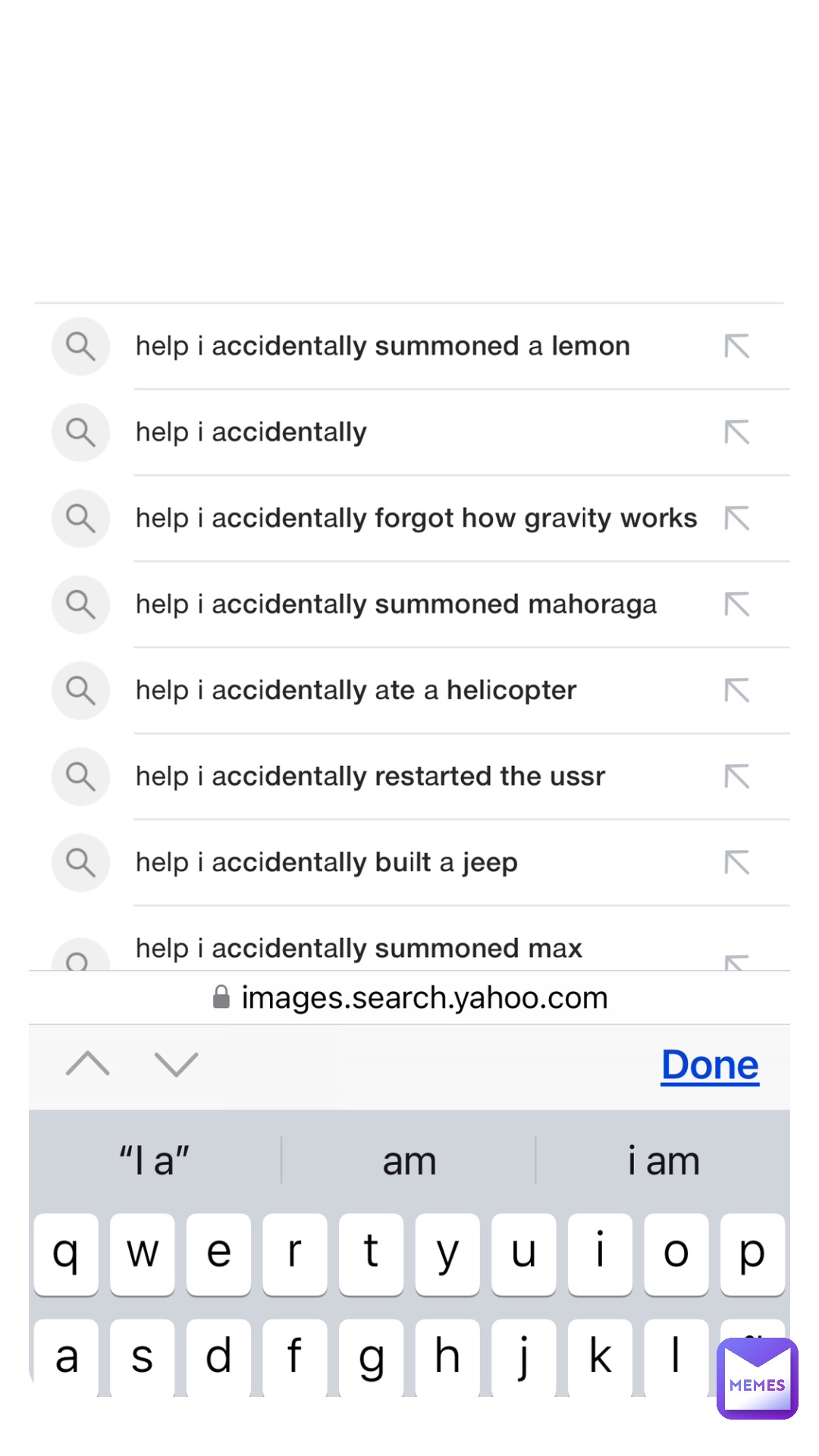This screenshot has width=819, height=1456.
Task: Tap the images.search.yahoo.com address bar
Action: 409,998
